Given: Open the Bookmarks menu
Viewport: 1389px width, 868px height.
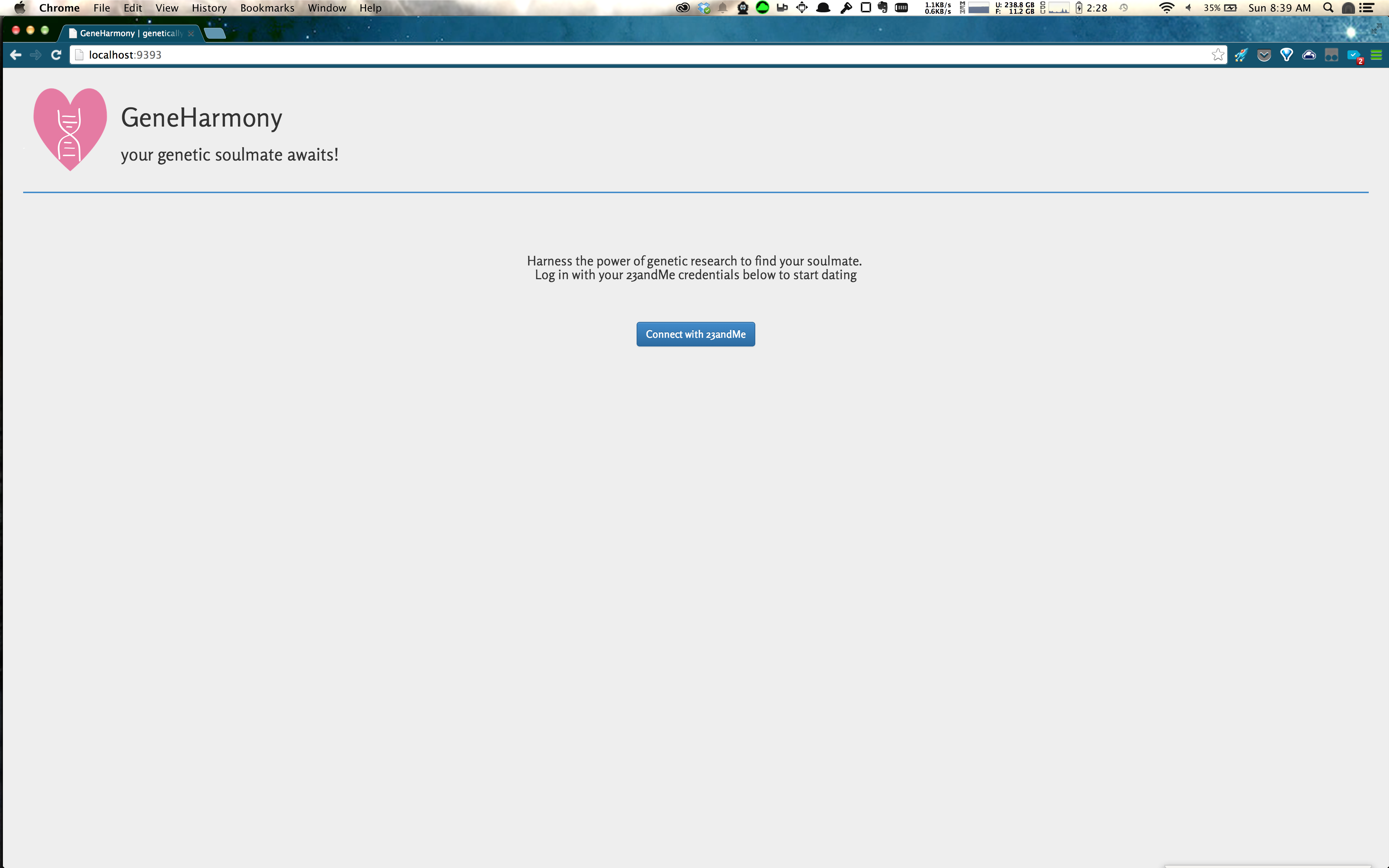Looking at the screenshot, I should 267,8.
